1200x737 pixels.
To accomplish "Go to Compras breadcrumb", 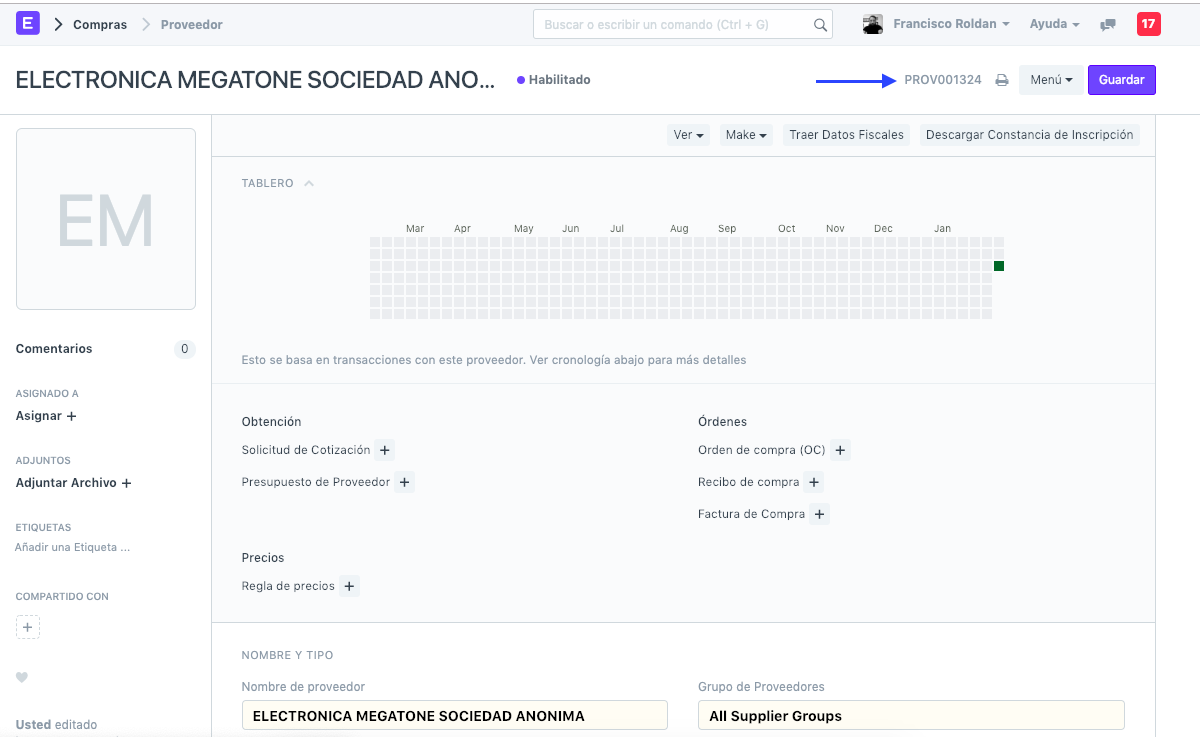I will coord(100,25).
